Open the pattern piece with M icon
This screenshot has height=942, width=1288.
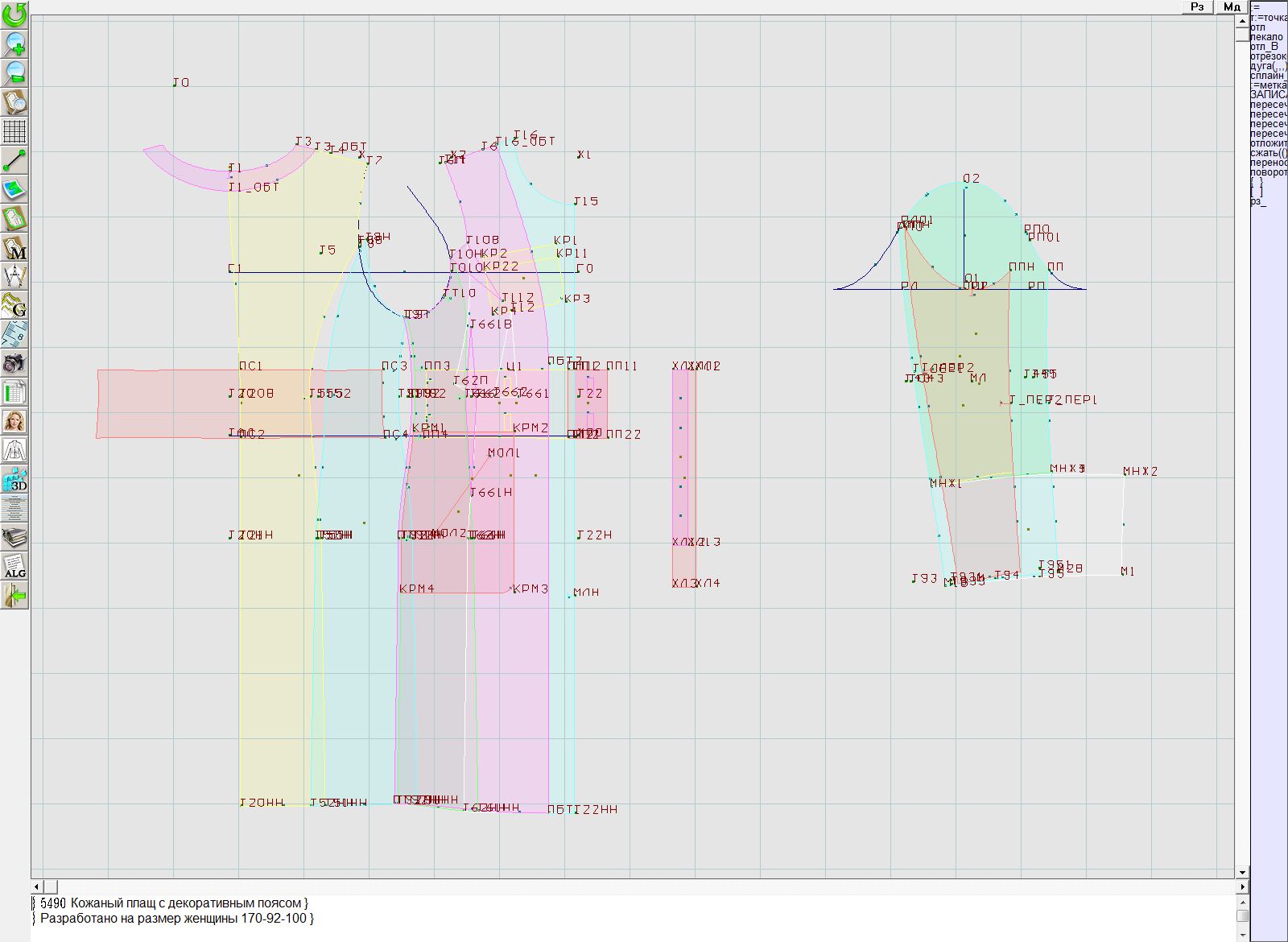[14, 248]
